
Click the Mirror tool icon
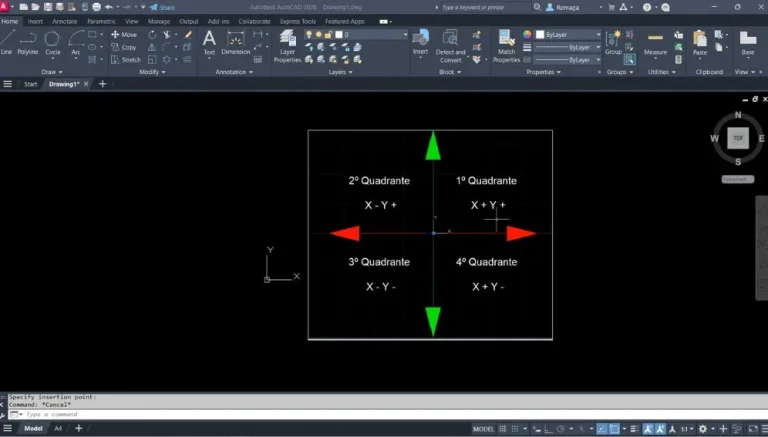pos(152,48)
